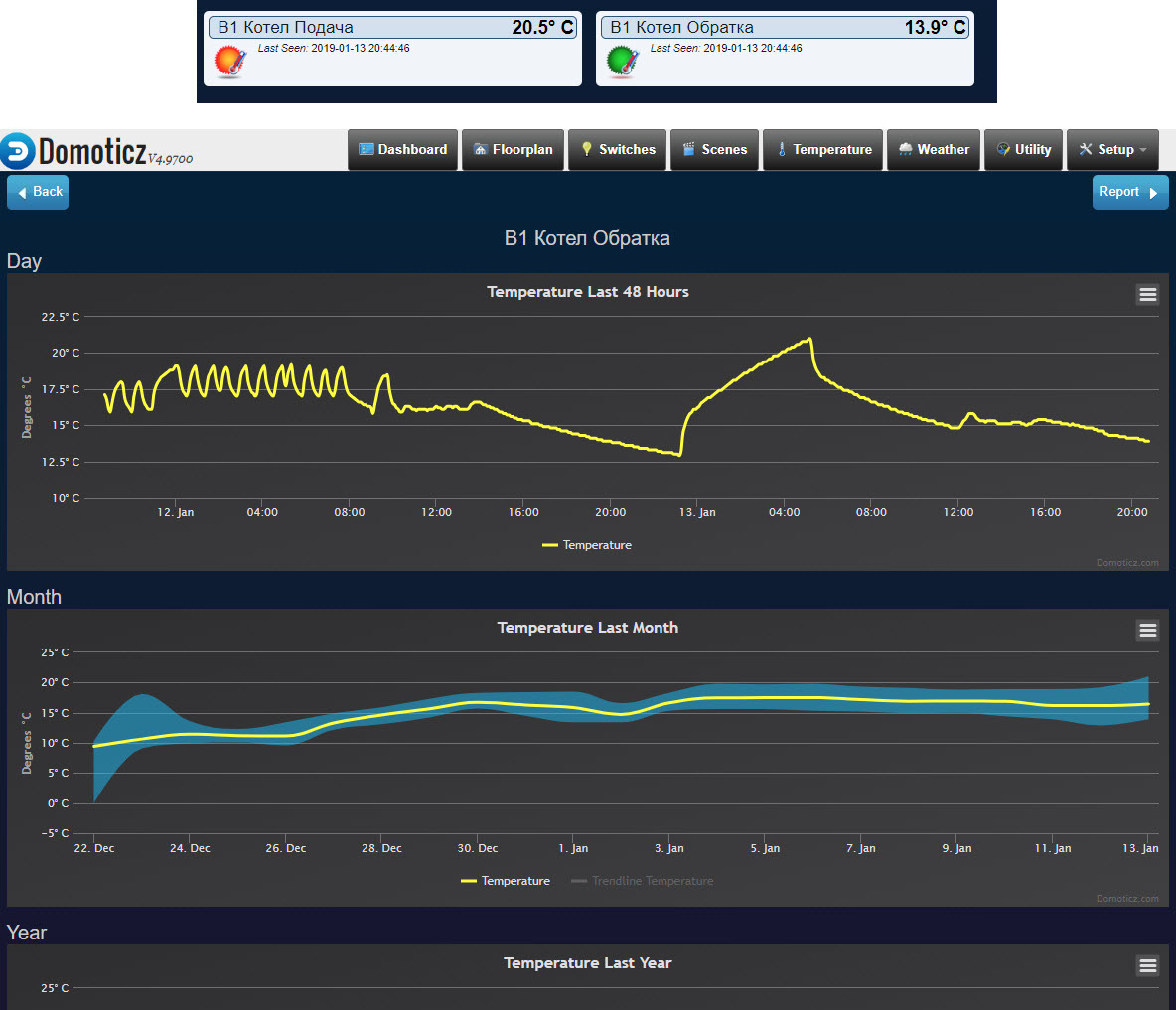This screenshot has height=1010, width=1176.
Task: Toggle Temperature series in 48 Hours legend
Action: tap(587, 545)
